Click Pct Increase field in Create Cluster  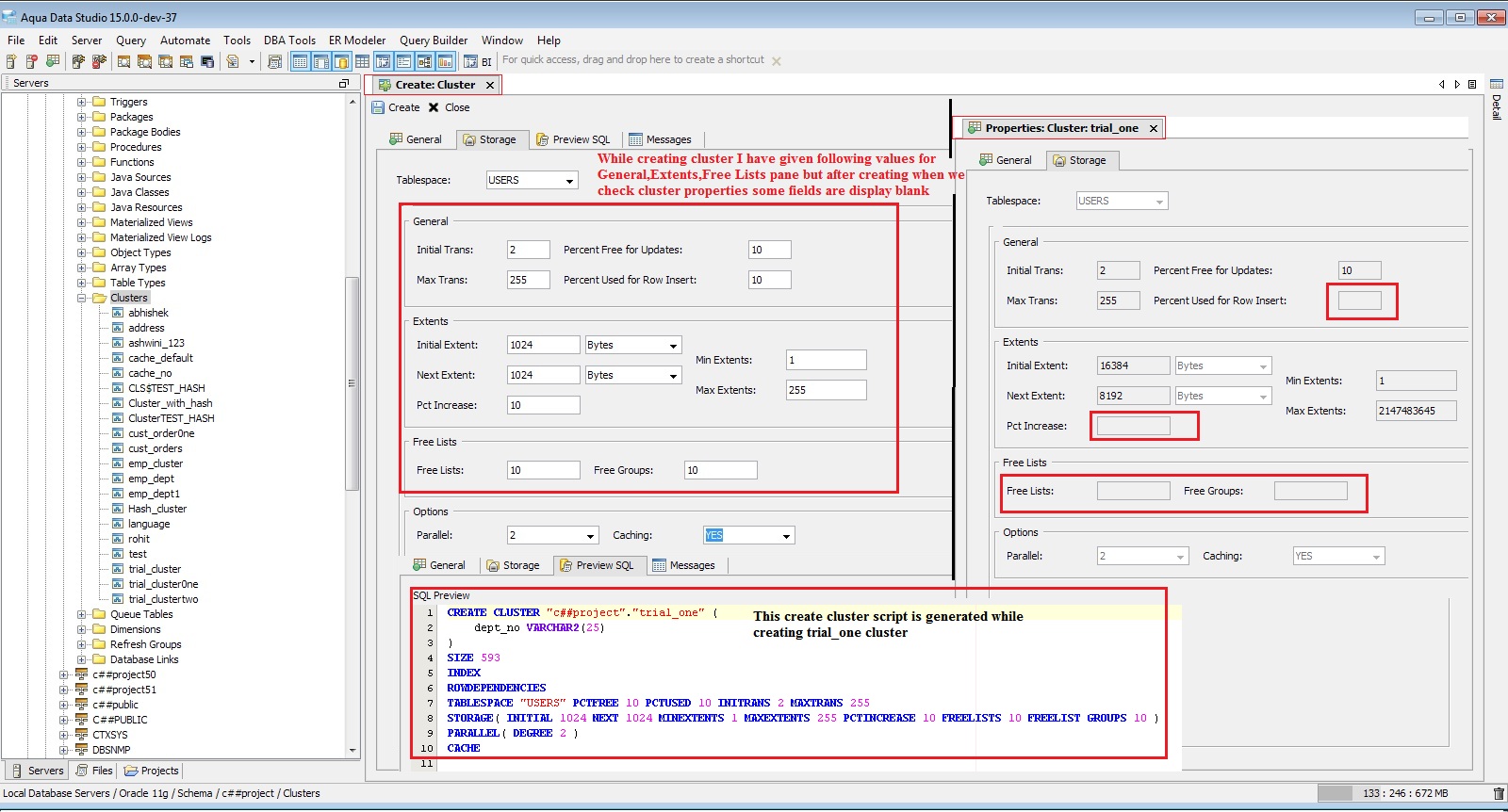(x=544, y=405)
